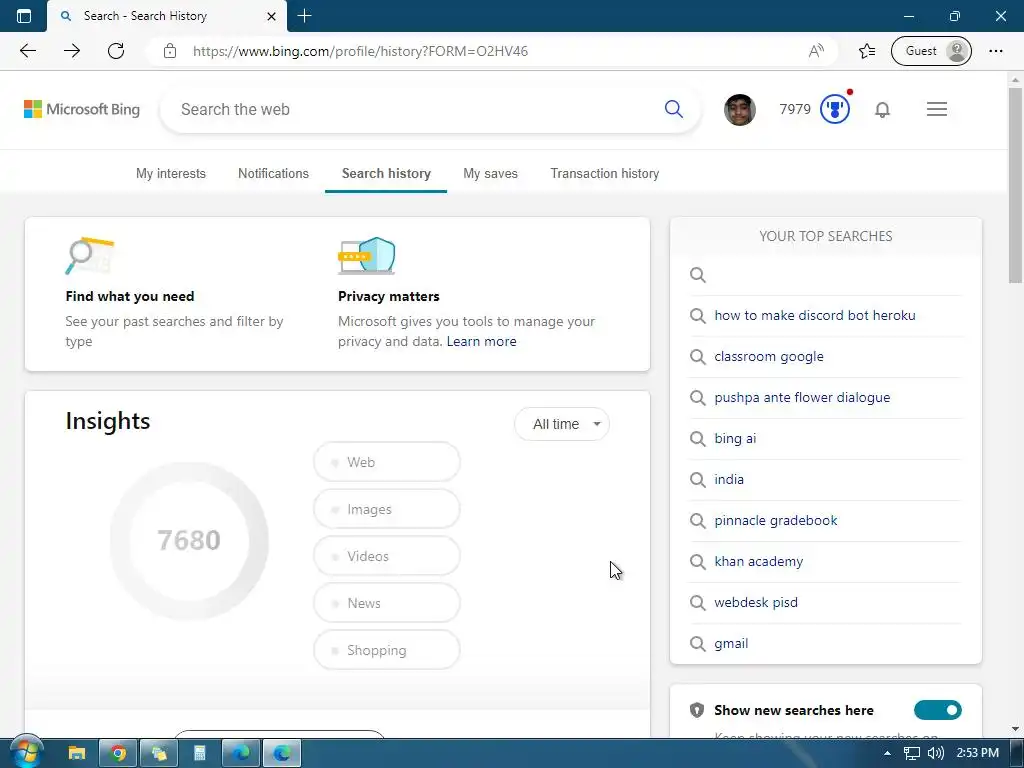Switch to Transaction history tab
Image resolution: width=1024 pixels, height=768 pixels.
(605, 173)
